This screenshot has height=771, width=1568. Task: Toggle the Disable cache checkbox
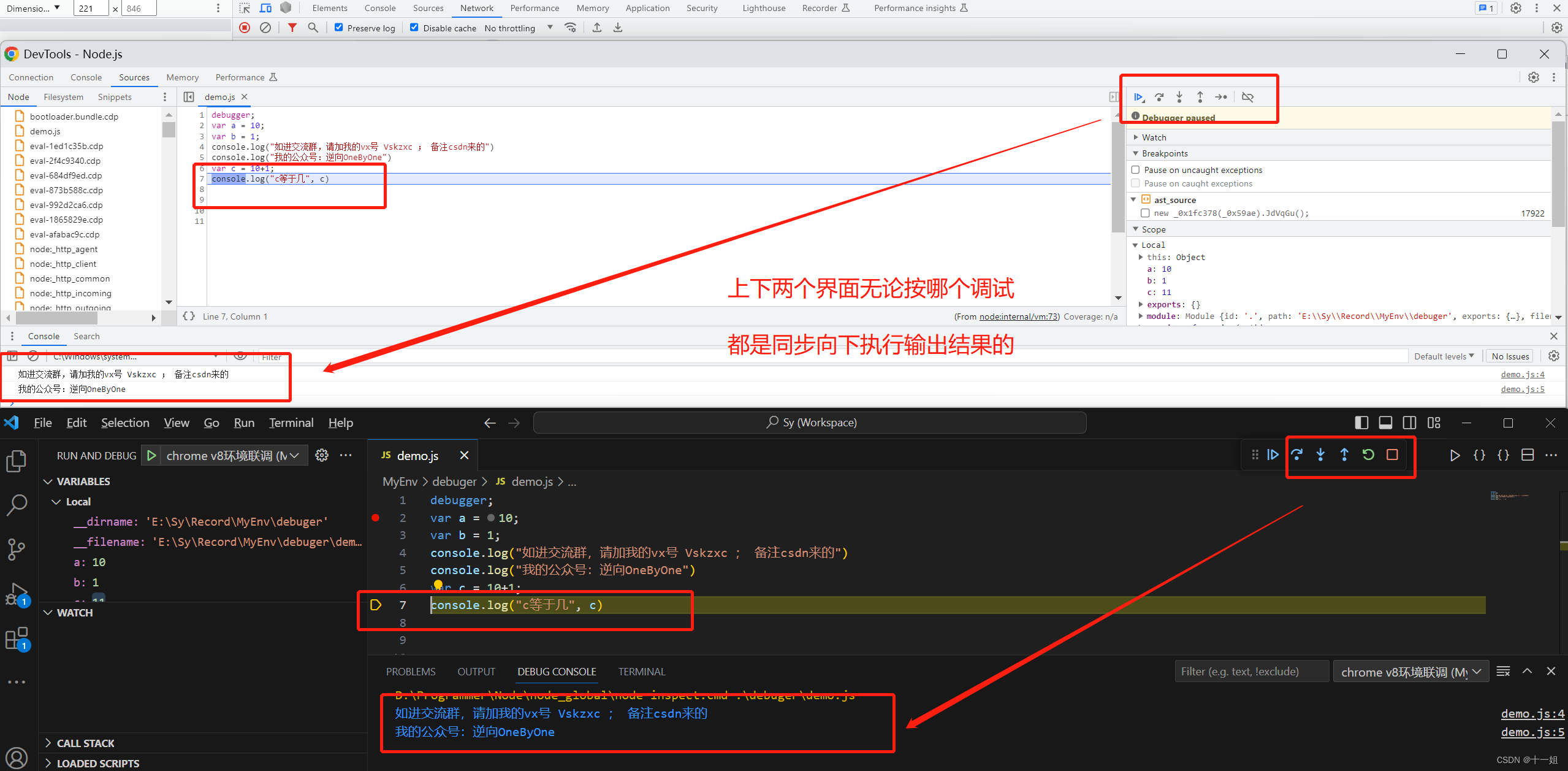[x=414, y=27]
